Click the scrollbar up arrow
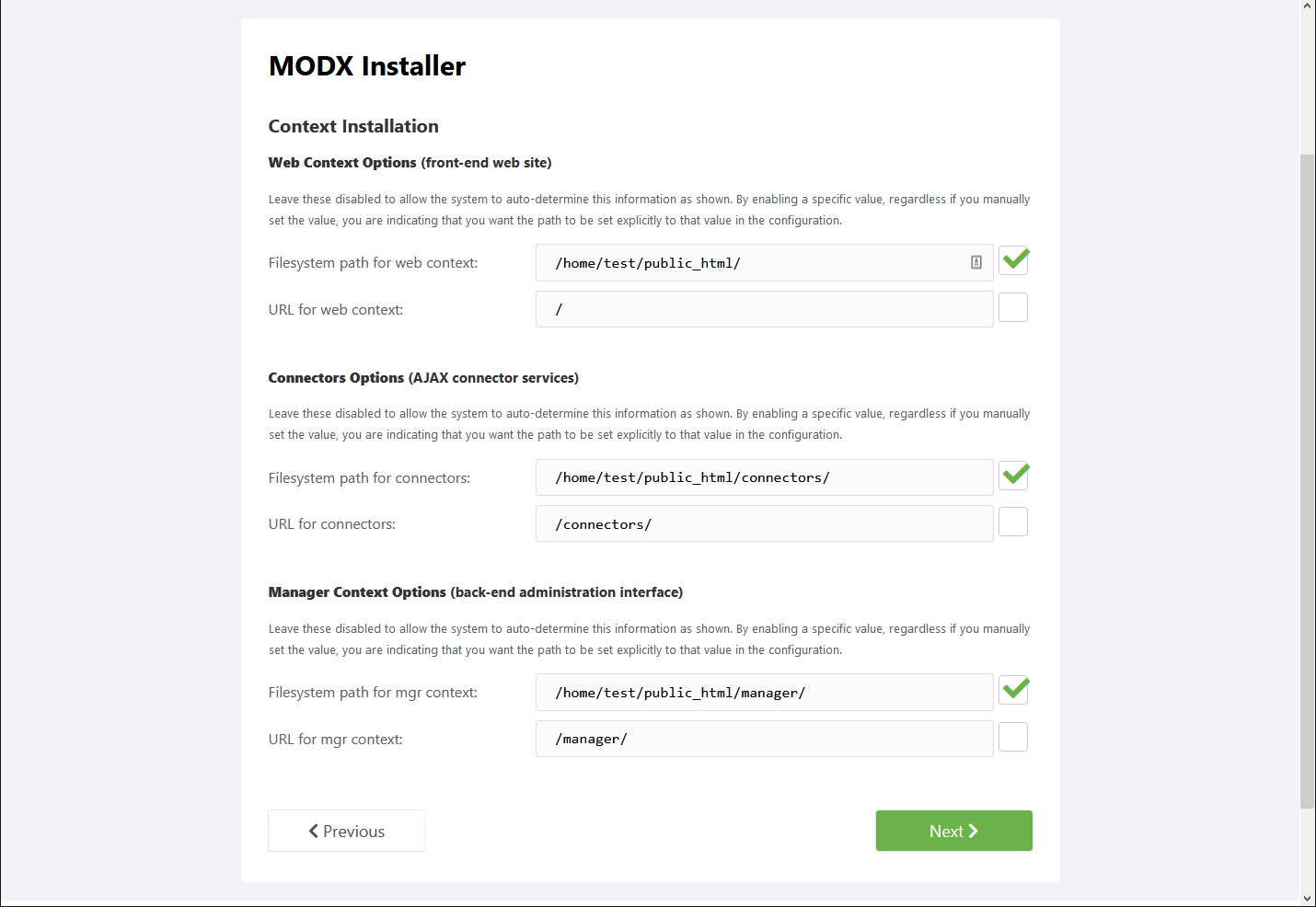The height and width of the screenshot is (907, 1316). (x=1308, y=6)
